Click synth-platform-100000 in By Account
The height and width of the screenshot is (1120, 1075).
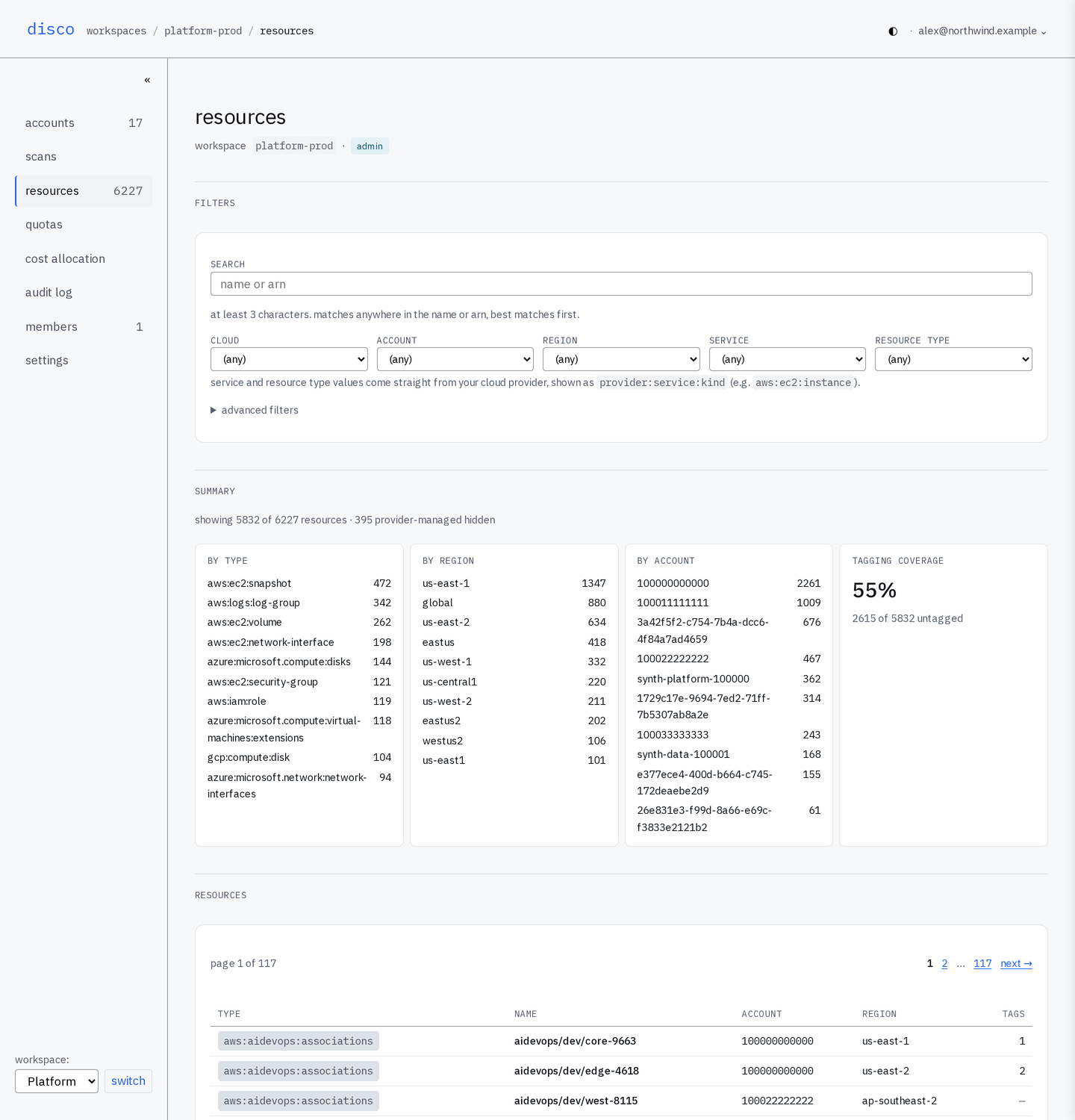point(693,679)
